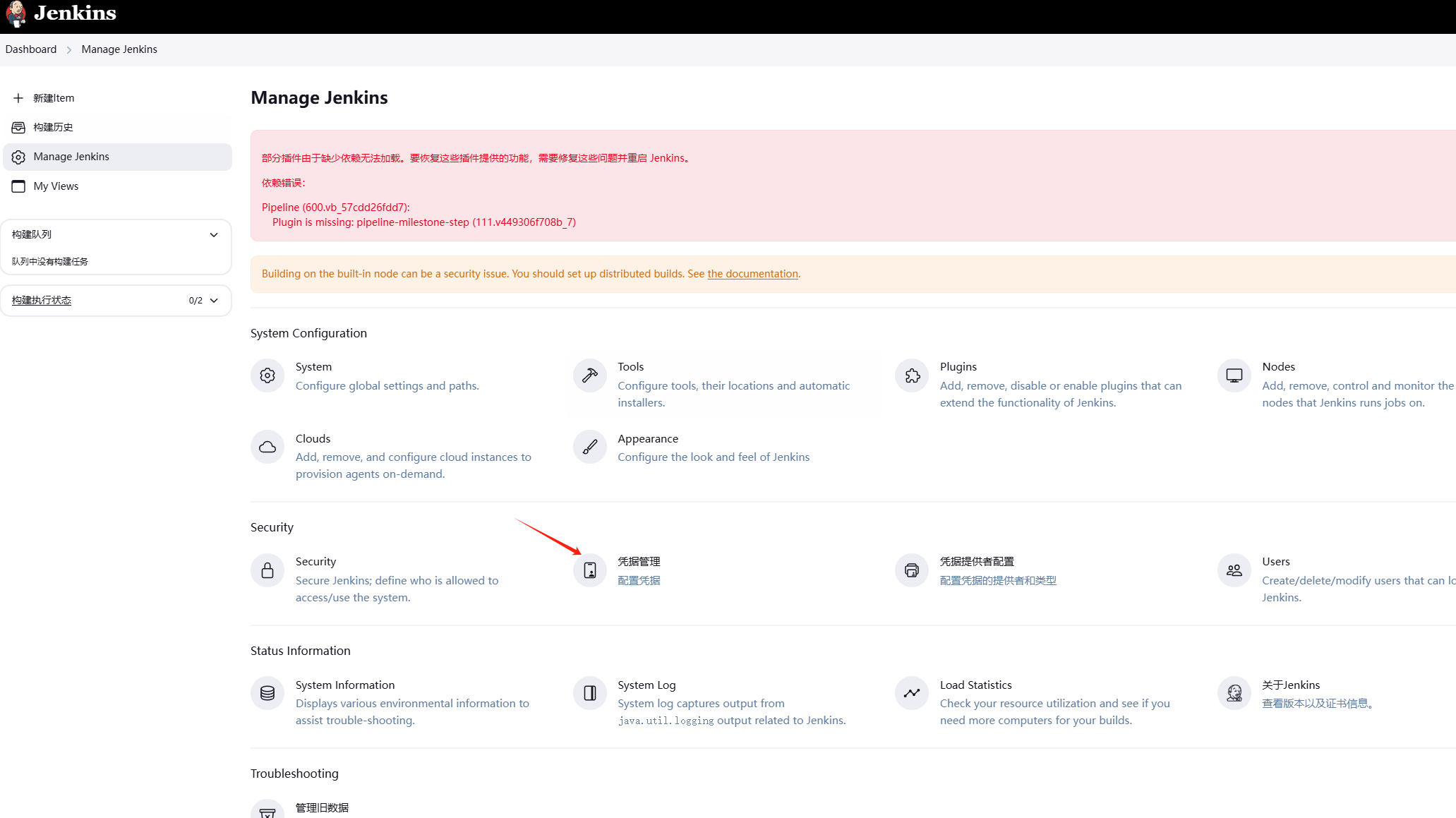Image resolution: width=1456 pixels, height=818 pixels.
Task: Select 新建Item in the sidebar
Action: 54,98
